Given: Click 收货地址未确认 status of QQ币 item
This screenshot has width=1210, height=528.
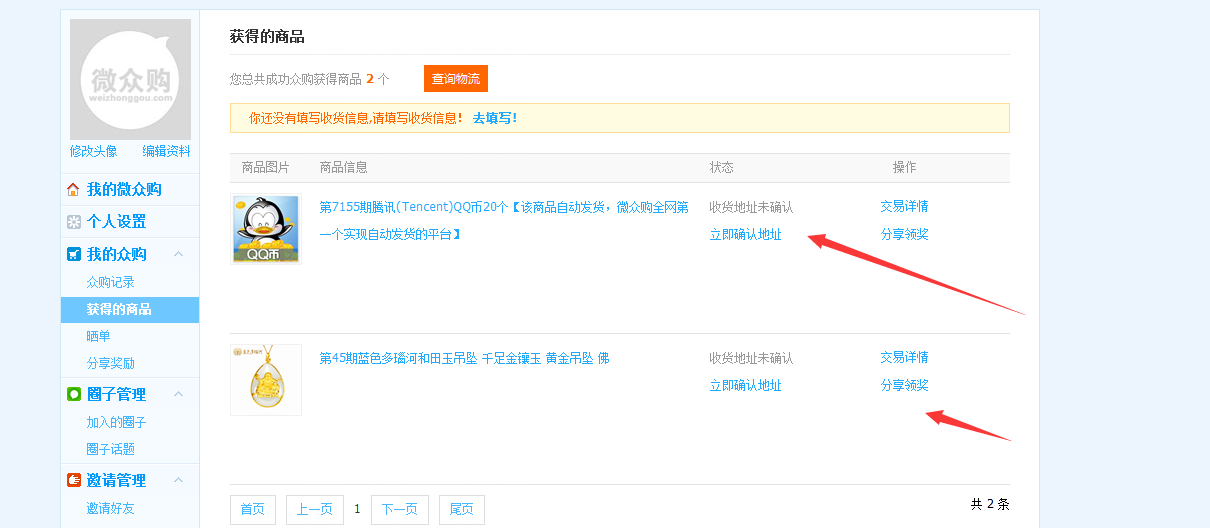Looking at the screenshot, I should click(x=751, y=207).
